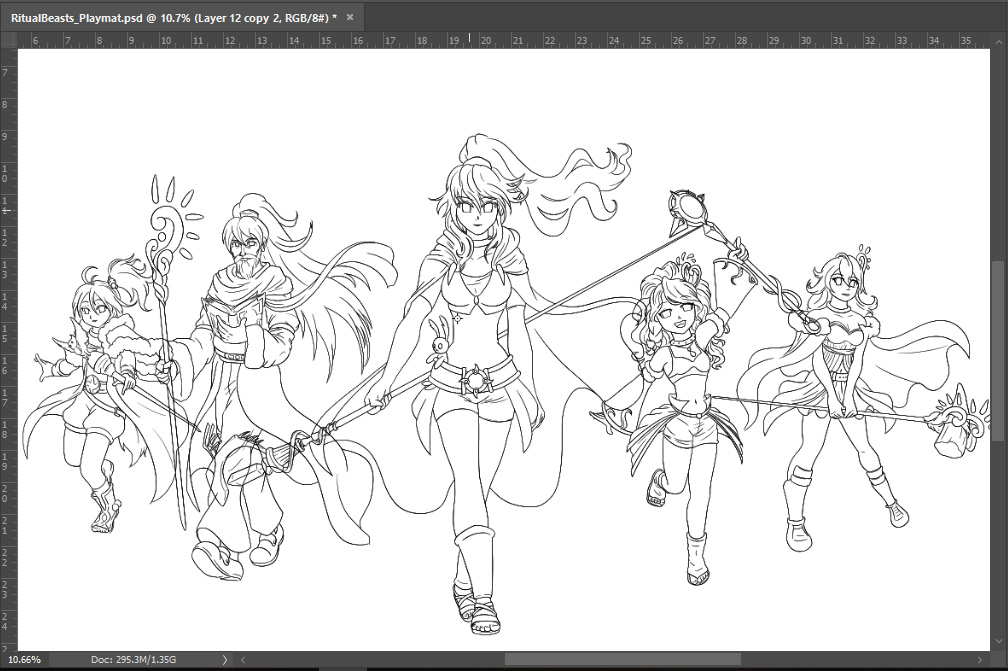Click the horizontal scrollbar left arrow

(243, 659)
